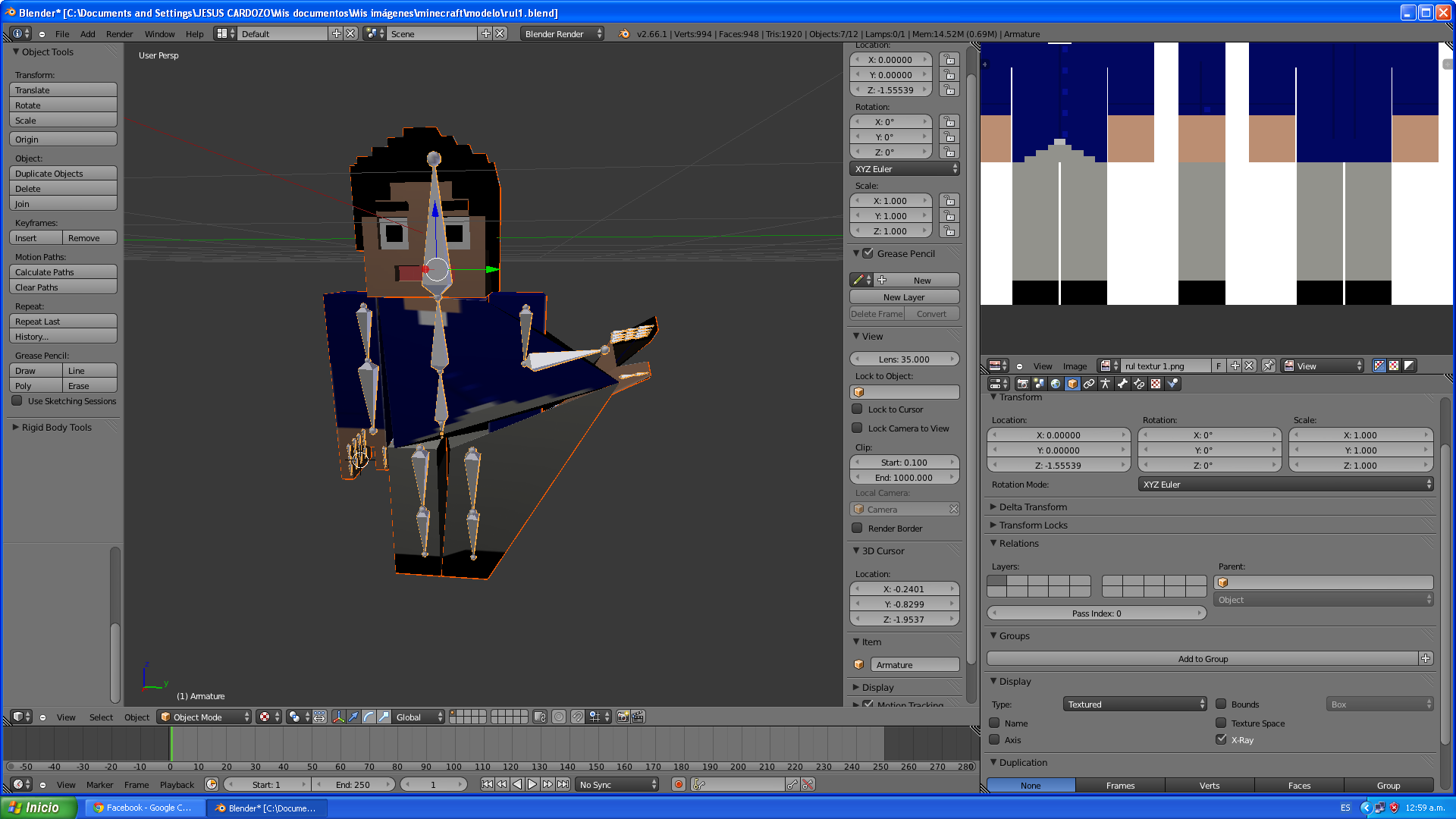This screenshot has height=819, width=1456.
Task: Open the Object Mode dropdown
Action: [x=204, y=717]
